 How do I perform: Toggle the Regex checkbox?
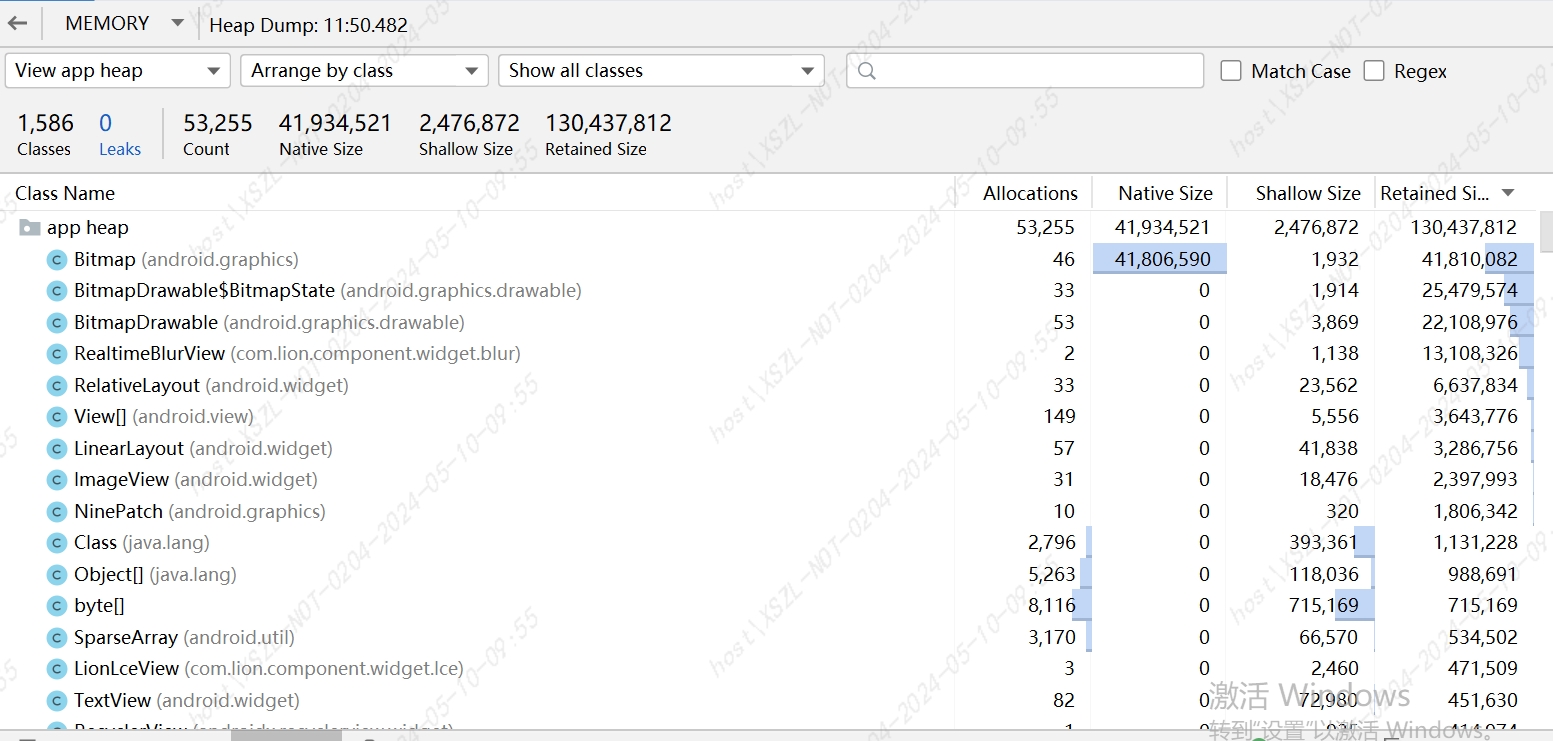point(1375,71)
